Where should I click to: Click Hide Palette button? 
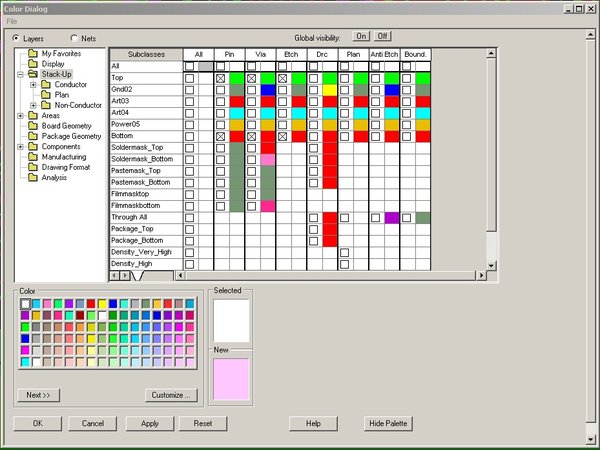coord(388,424)
